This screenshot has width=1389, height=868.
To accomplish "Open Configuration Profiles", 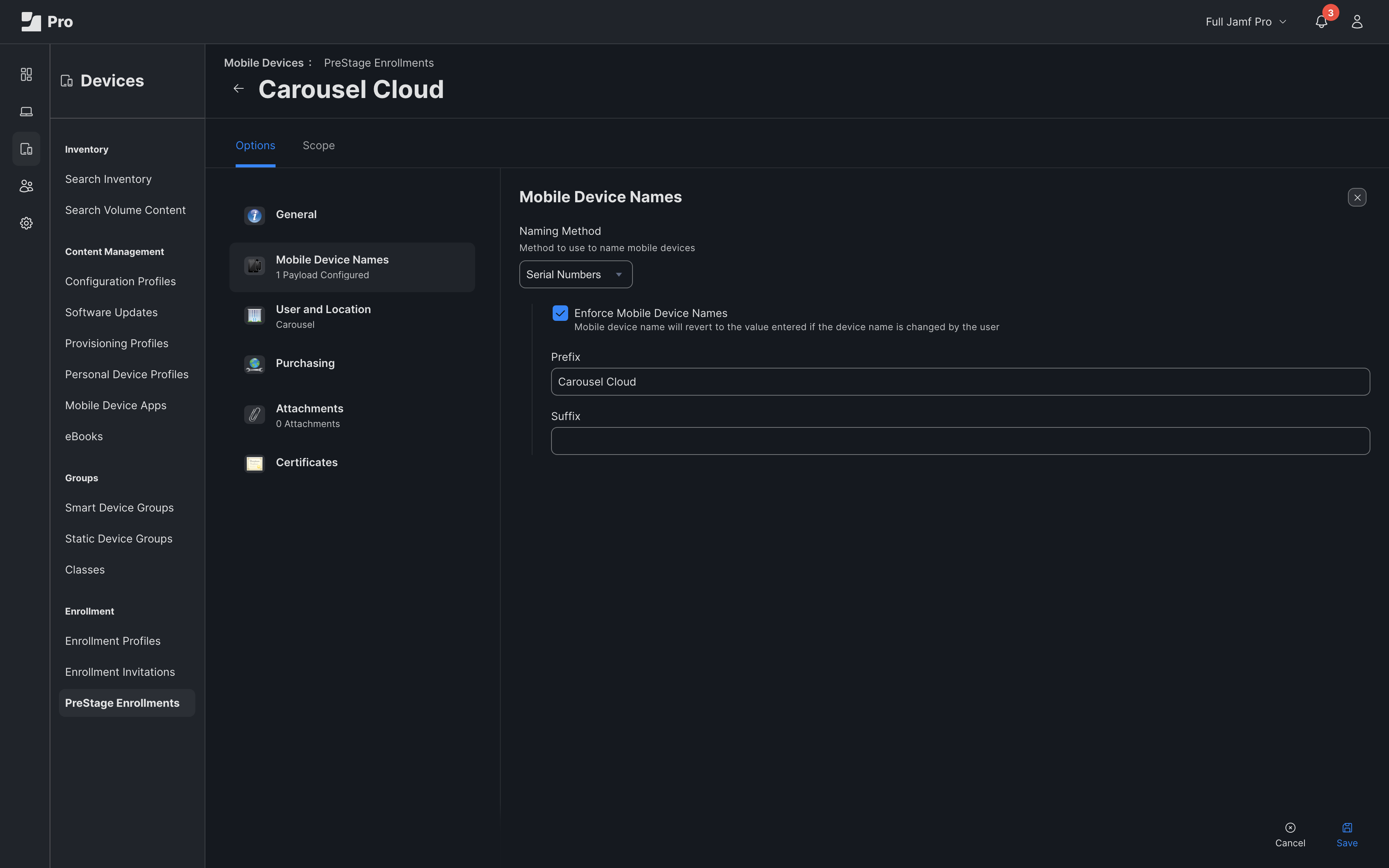I will coord(121,281).
